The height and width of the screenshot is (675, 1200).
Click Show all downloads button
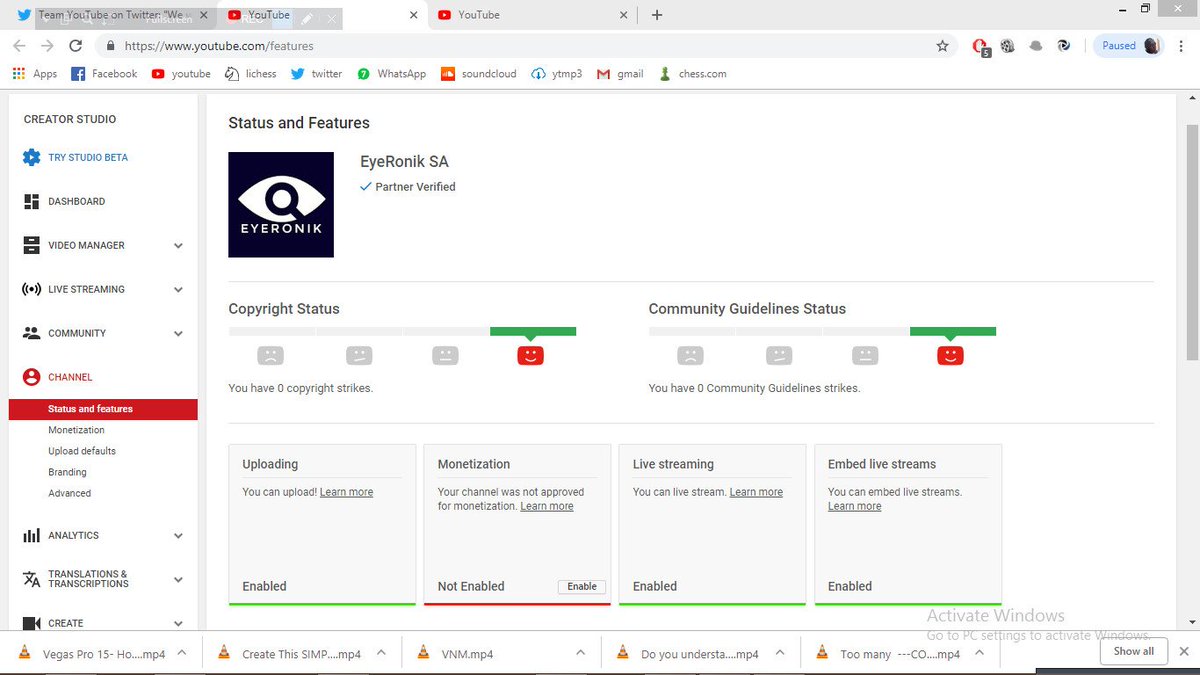pyautogui.click(x=1133, y=651)
